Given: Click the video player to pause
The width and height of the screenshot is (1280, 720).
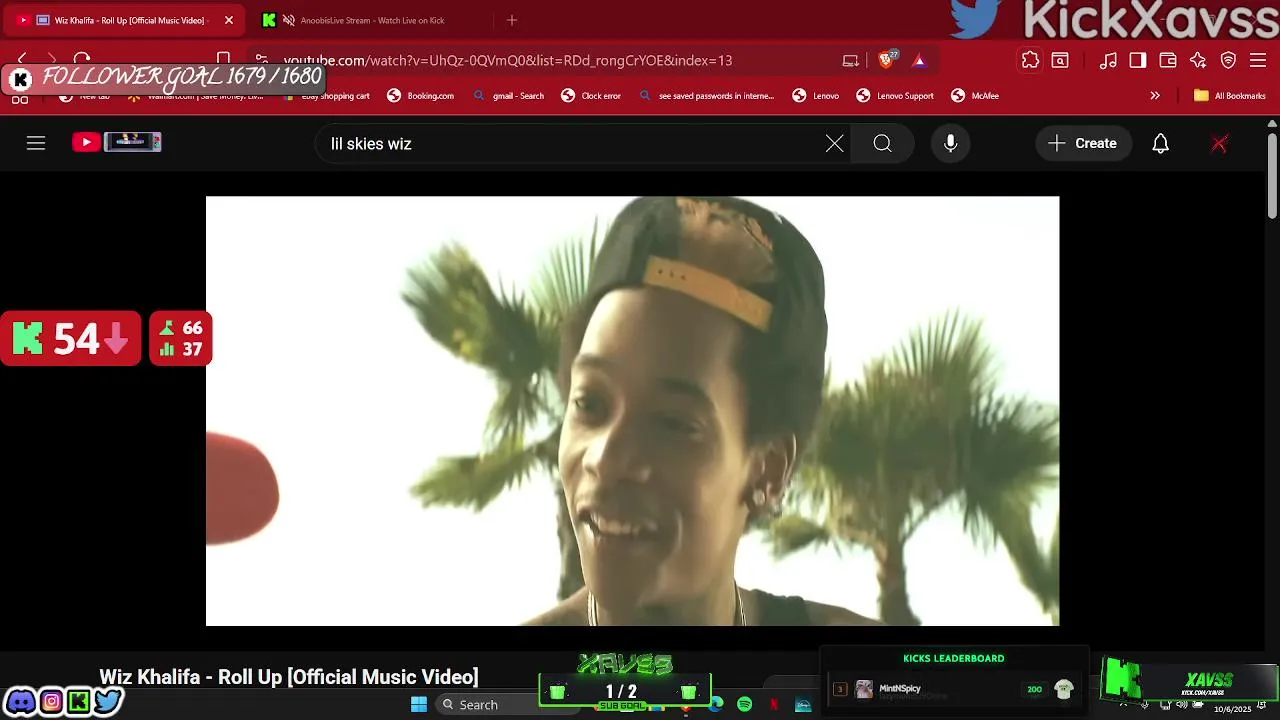Looking at the screenshot, I should tap(632, 411).
